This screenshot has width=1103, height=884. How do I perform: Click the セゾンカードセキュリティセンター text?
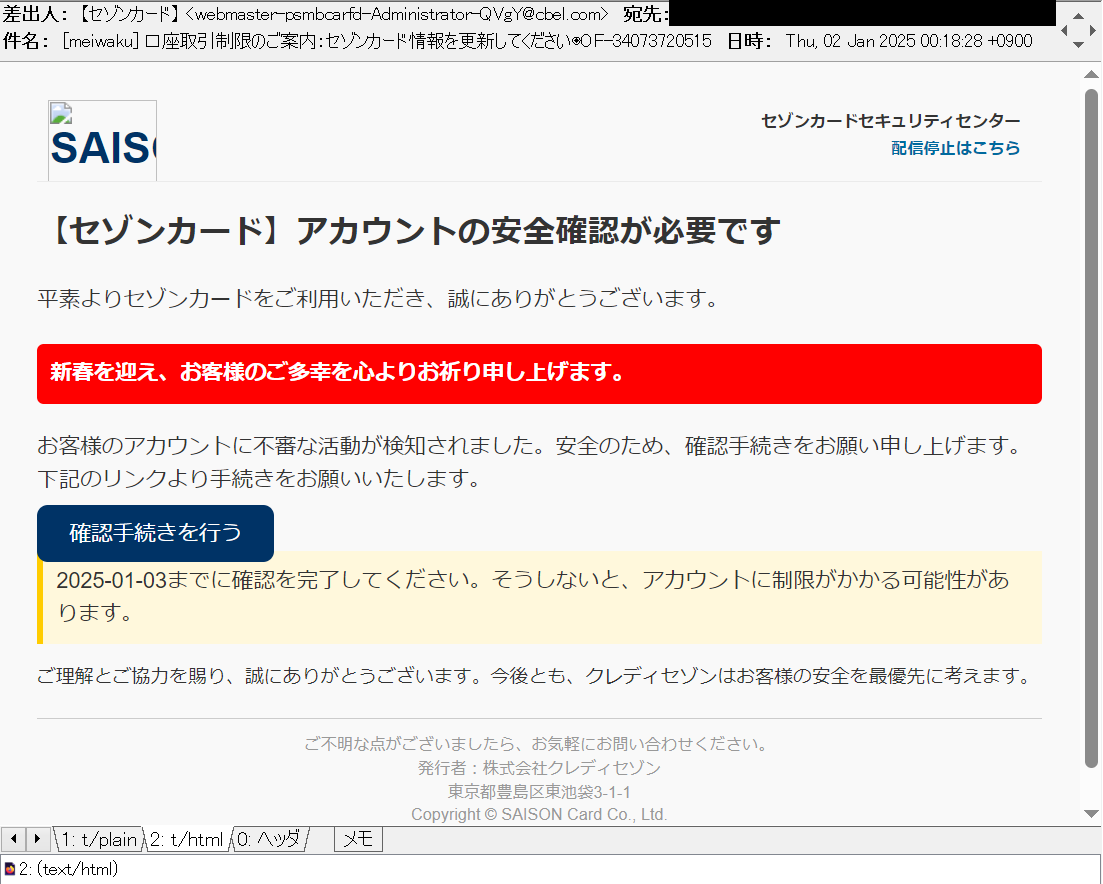[891, 121]
